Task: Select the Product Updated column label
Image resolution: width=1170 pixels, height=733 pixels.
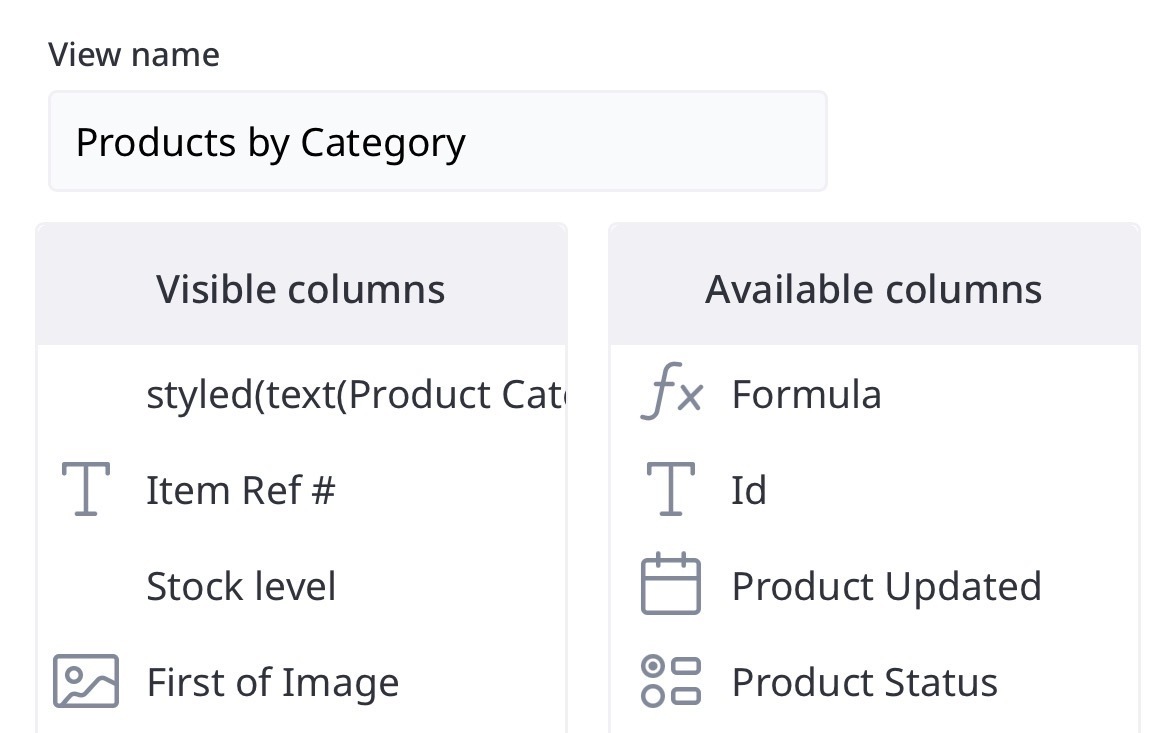Action: 886,586
